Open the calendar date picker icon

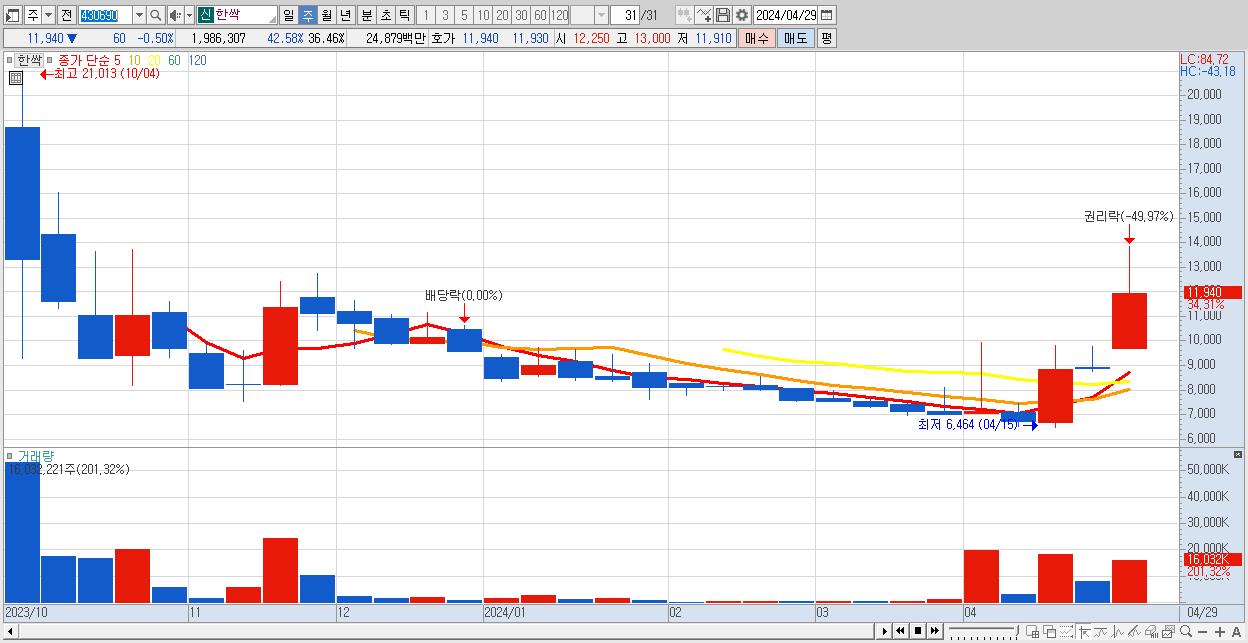tap(827, 15)
